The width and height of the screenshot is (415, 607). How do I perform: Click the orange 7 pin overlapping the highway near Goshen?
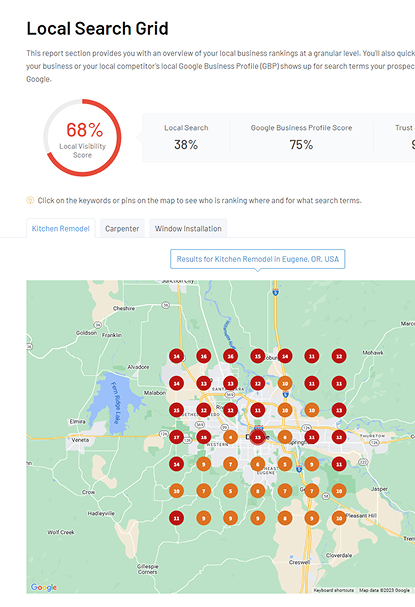click(312, 491)
